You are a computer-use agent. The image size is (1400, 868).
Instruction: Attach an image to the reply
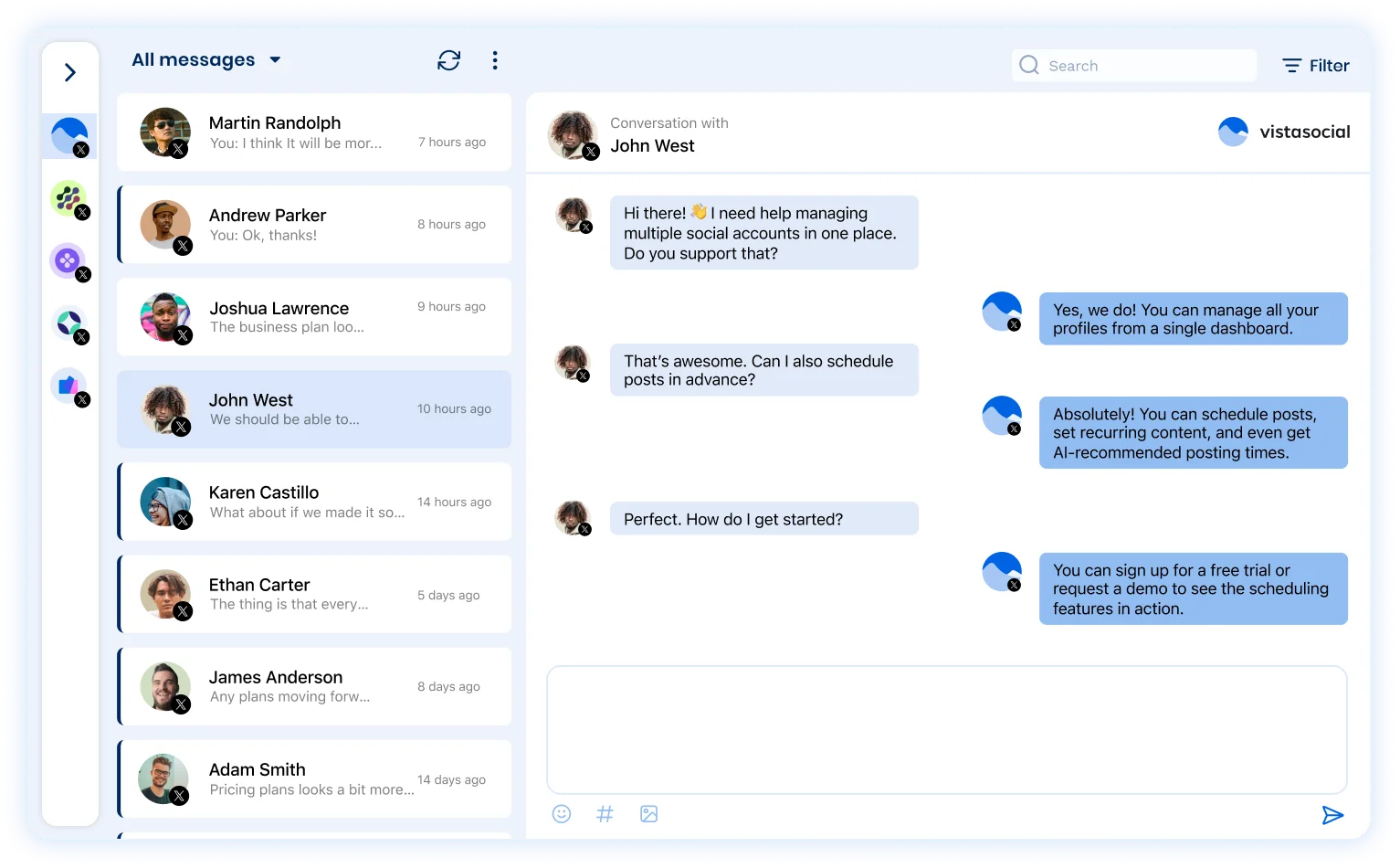point(648,813)
